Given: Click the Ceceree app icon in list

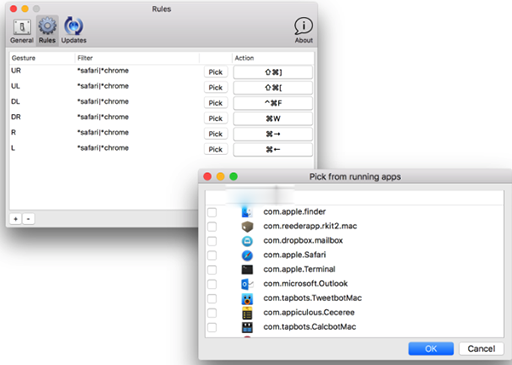Looking at the screenshot, I should [x=247, y=313].
